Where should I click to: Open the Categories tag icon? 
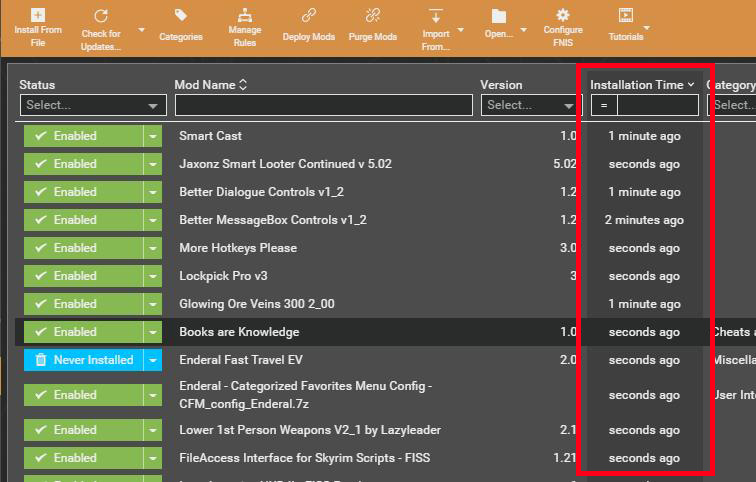[181, 15]
